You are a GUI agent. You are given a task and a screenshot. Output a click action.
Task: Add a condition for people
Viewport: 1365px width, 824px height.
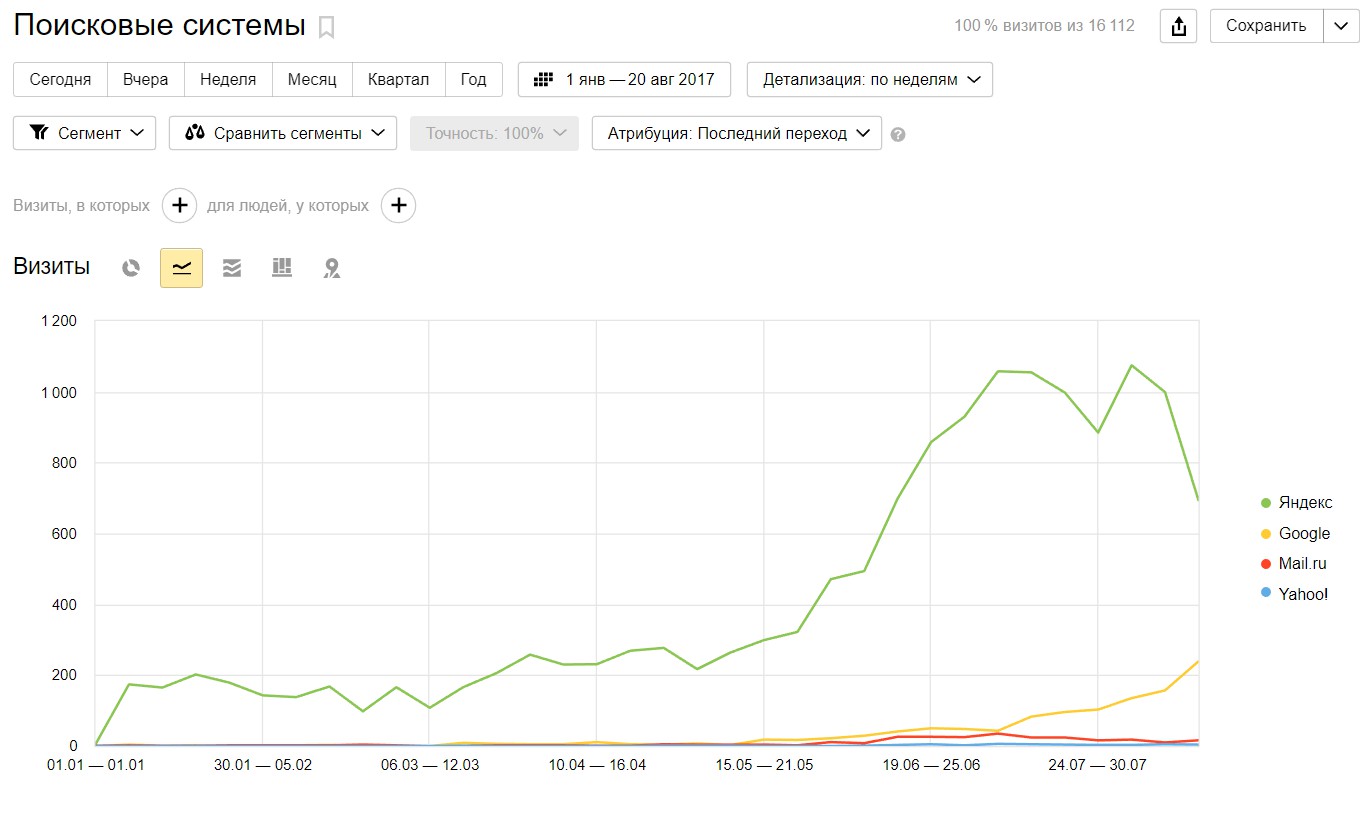399,206
